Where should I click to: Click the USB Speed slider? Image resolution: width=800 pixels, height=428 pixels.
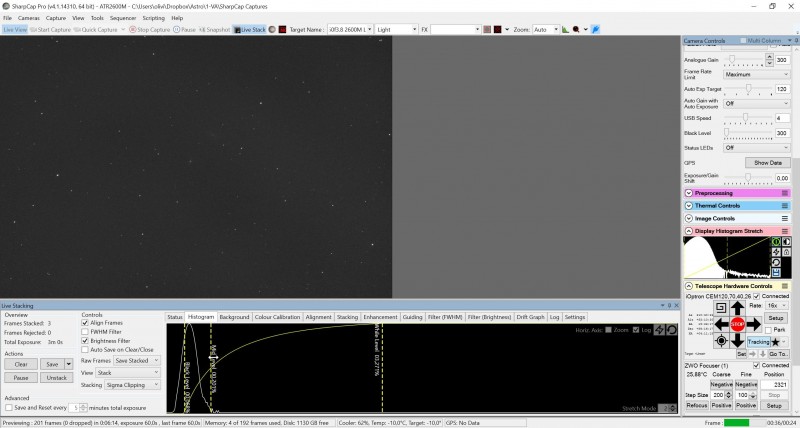(748, 118)
